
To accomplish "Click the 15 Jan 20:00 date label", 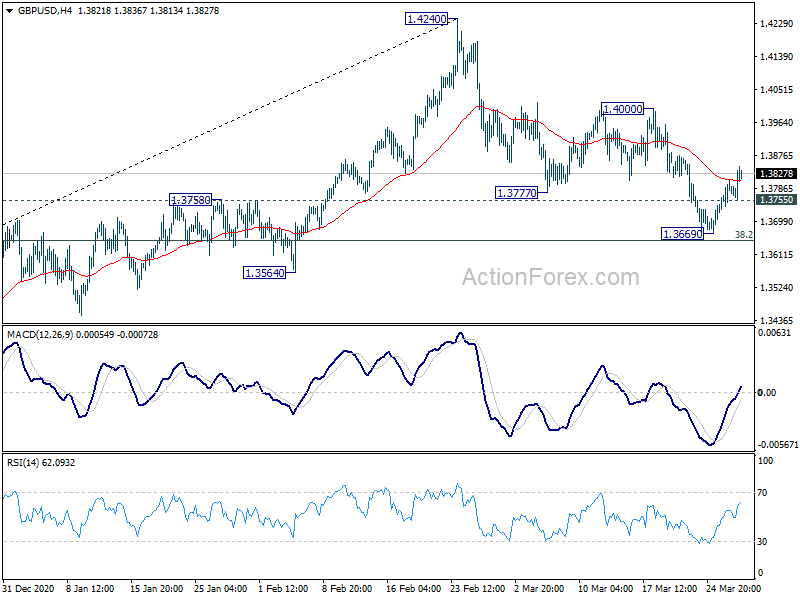I will (156, 589).
